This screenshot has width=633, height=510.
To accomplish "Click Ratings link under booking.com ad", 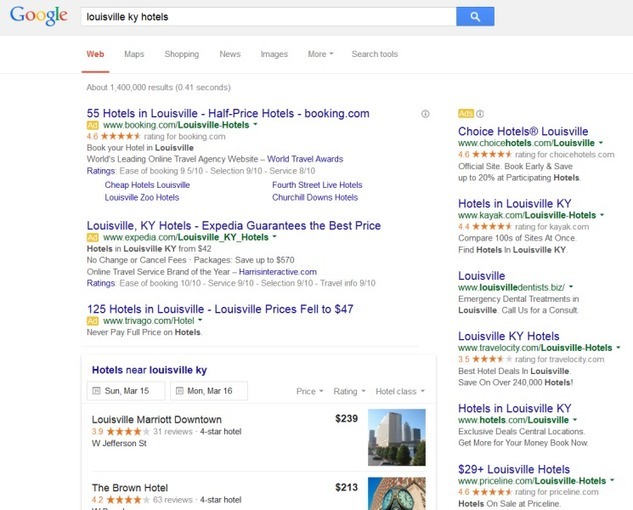I will (x=101, y=171).
